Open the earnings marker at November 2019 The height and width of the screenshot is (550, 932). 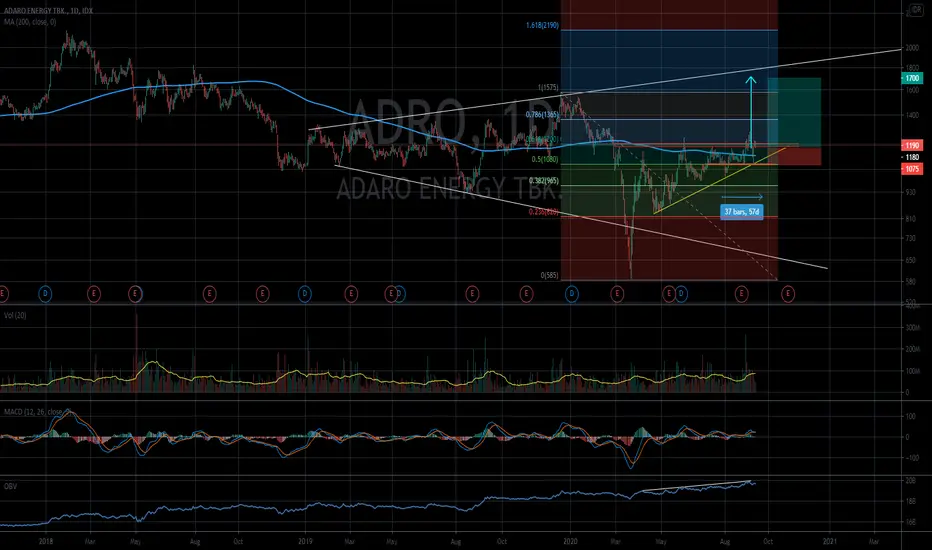(526, 293)
